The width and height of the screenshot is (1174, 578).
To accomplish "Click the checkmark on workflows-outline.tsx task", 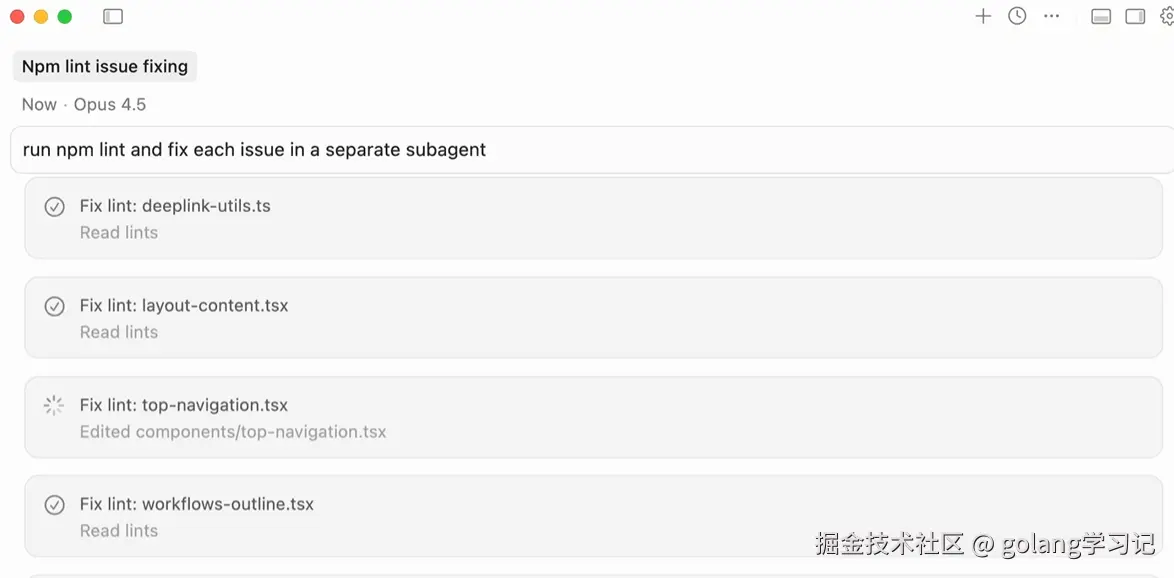I will tap(53, 504).
